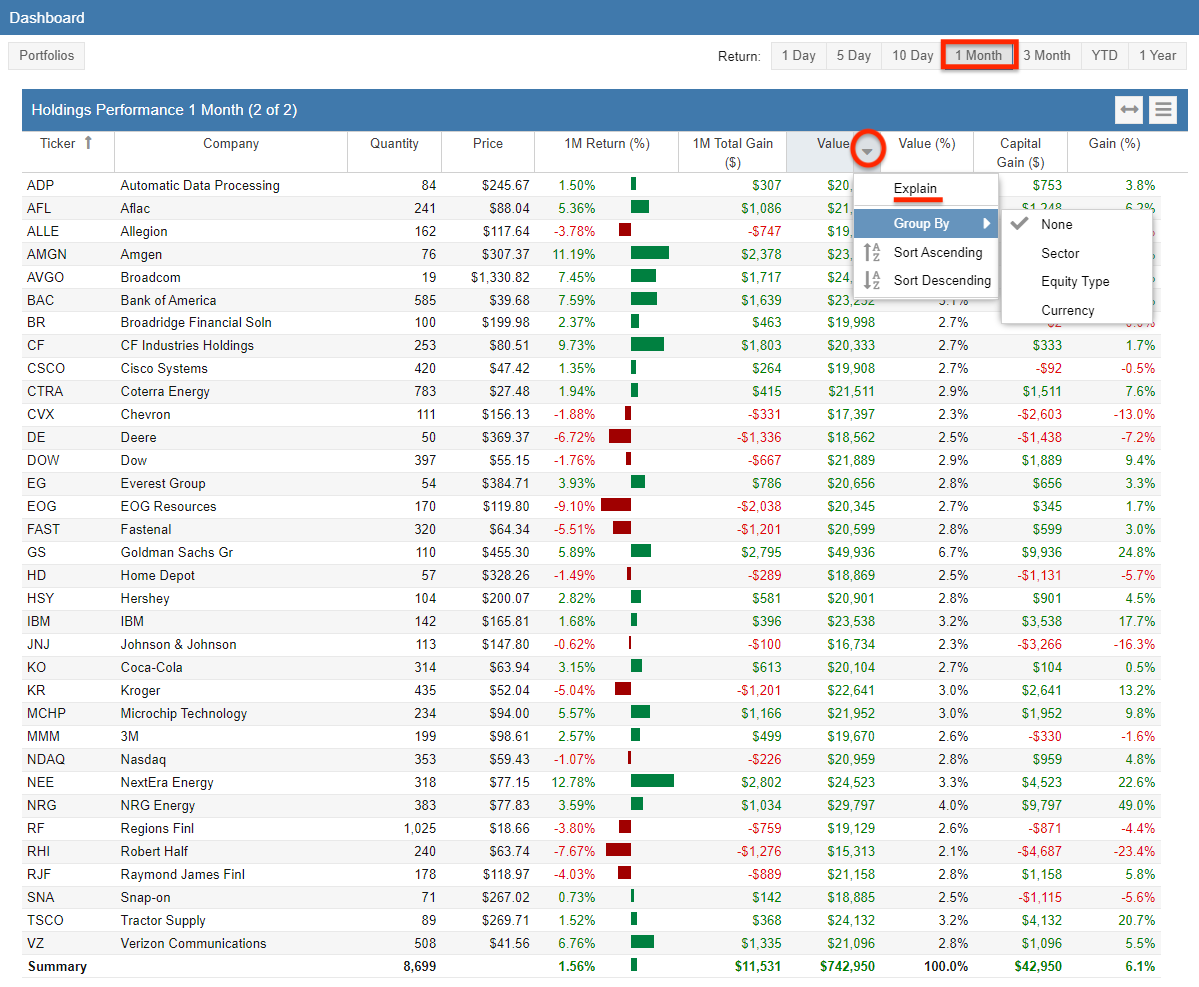Click the Holdings Performance 1 Month panel title
The width and height of the screenshot is (1199, 987).
click(164, 110)
